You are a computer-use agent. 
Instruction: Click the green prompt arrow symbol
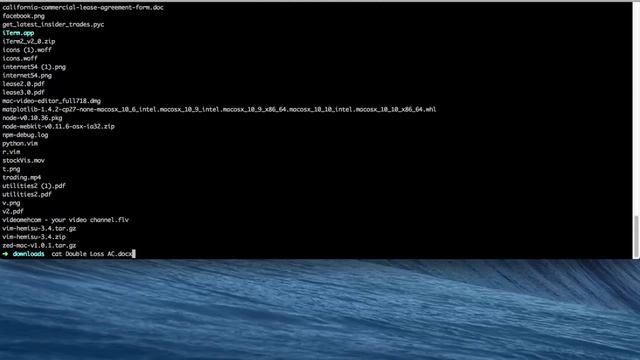click(x=5, y=254)
